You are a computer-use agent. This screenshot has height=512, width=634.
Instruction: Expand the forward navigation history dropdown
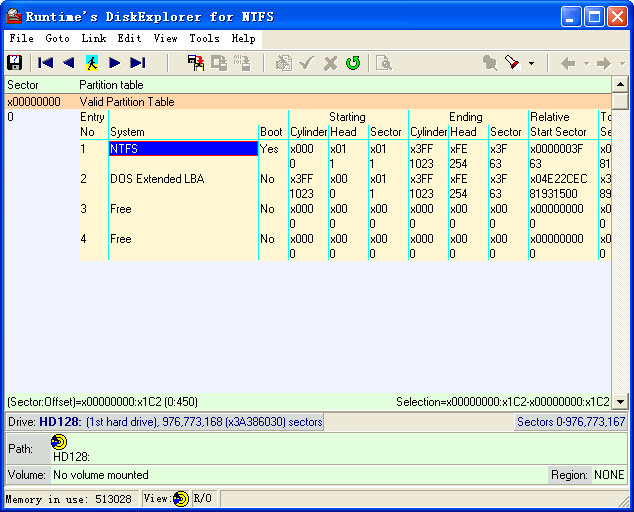pos(621,64)
